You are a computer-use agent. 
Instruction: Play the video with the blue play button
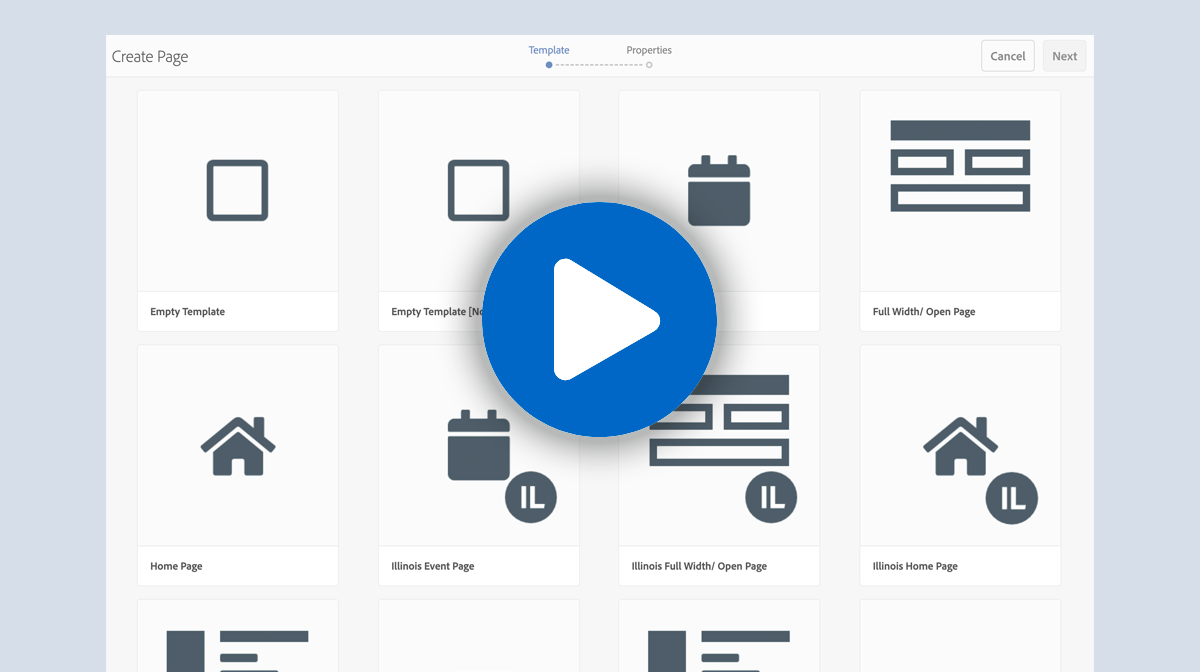(x=599, y=320)
